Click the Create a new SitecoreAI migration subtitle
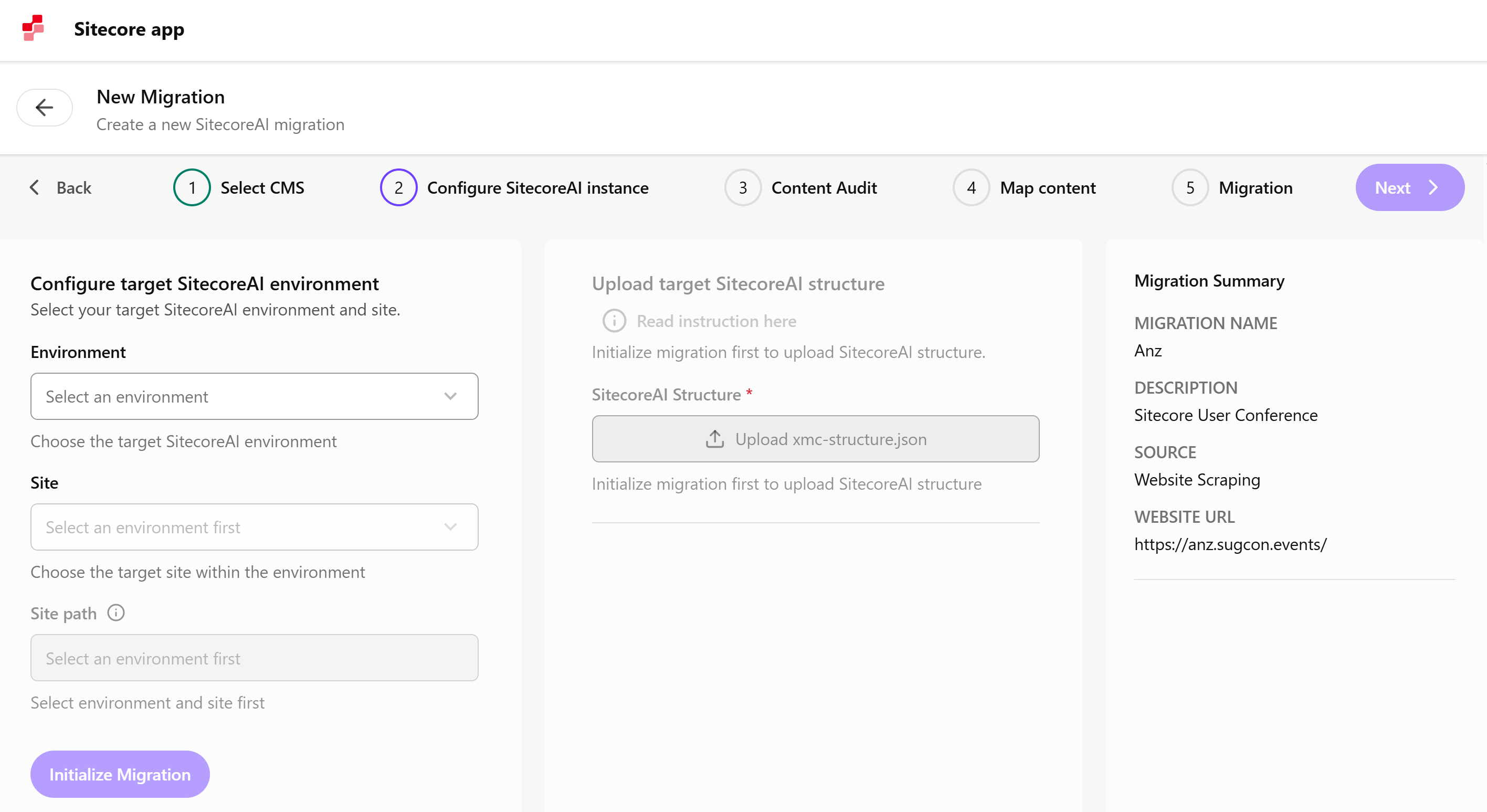Image resolution: width=1487 pixels, height=812 pixels. click(220, 124)
